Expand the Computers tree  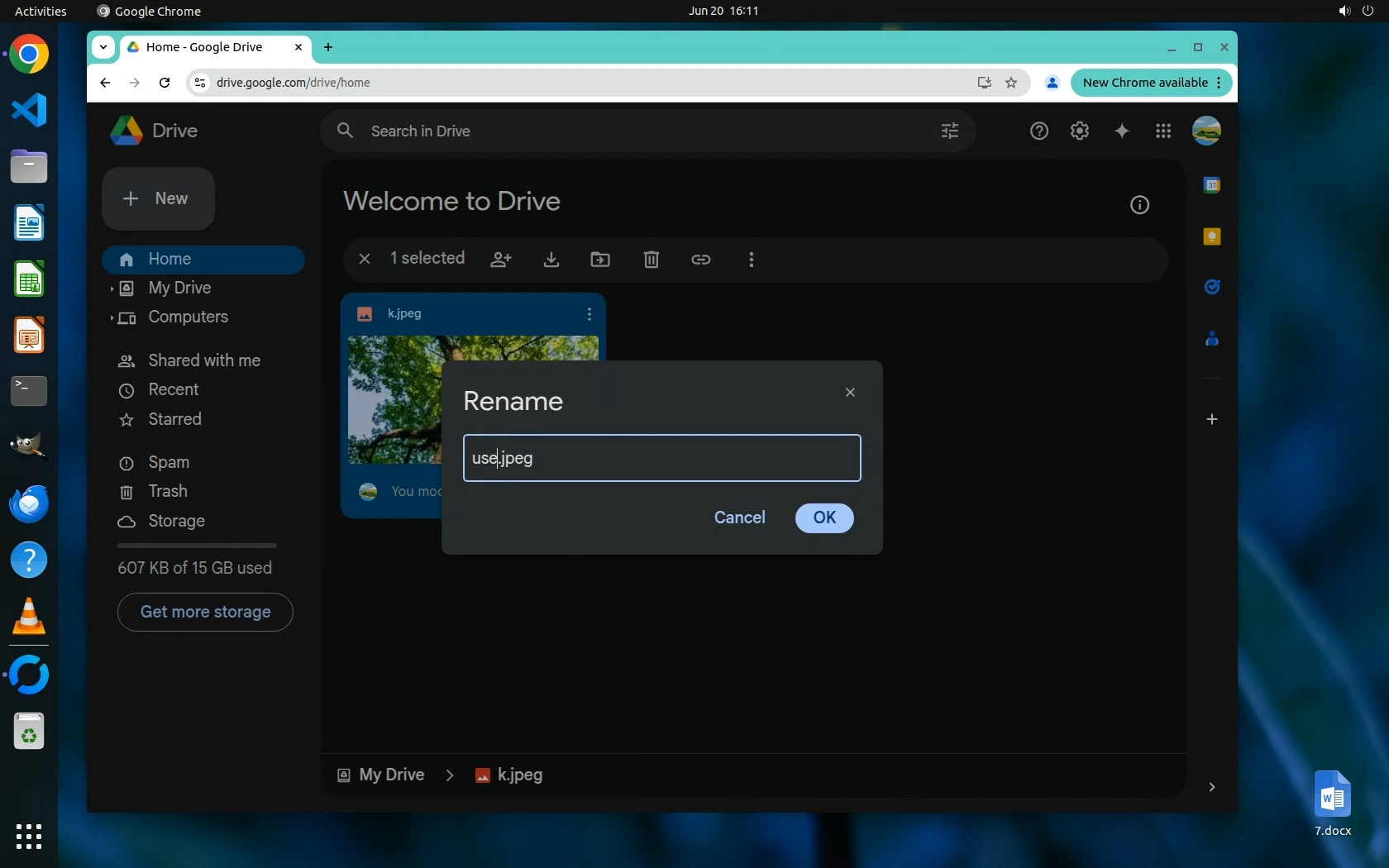112,317
